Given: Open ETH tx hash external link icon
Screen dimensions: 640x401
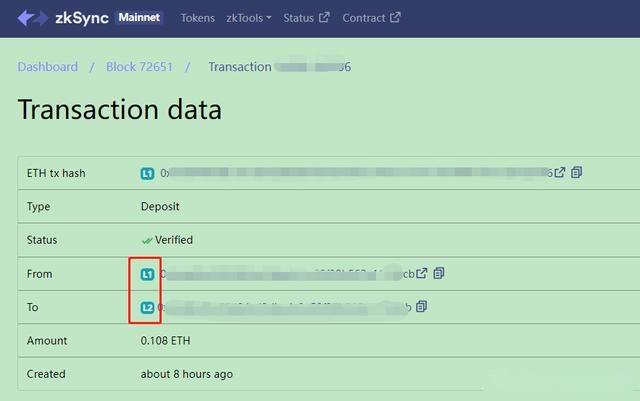Looking at the screenshot, I should pos(560,173).
